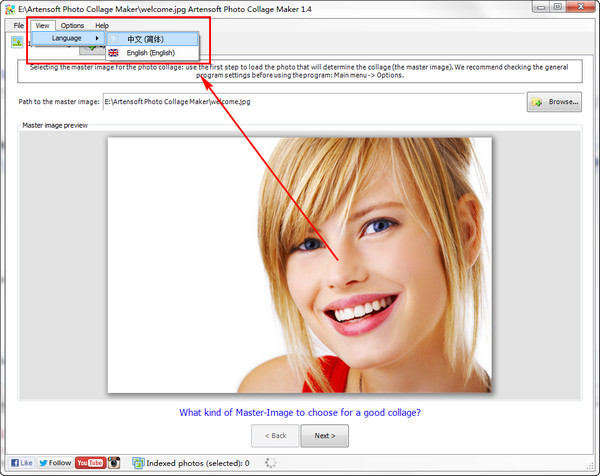Click the Twitter Follow button
This screenshot has width=600, height=476.
[x=55, y=463]
